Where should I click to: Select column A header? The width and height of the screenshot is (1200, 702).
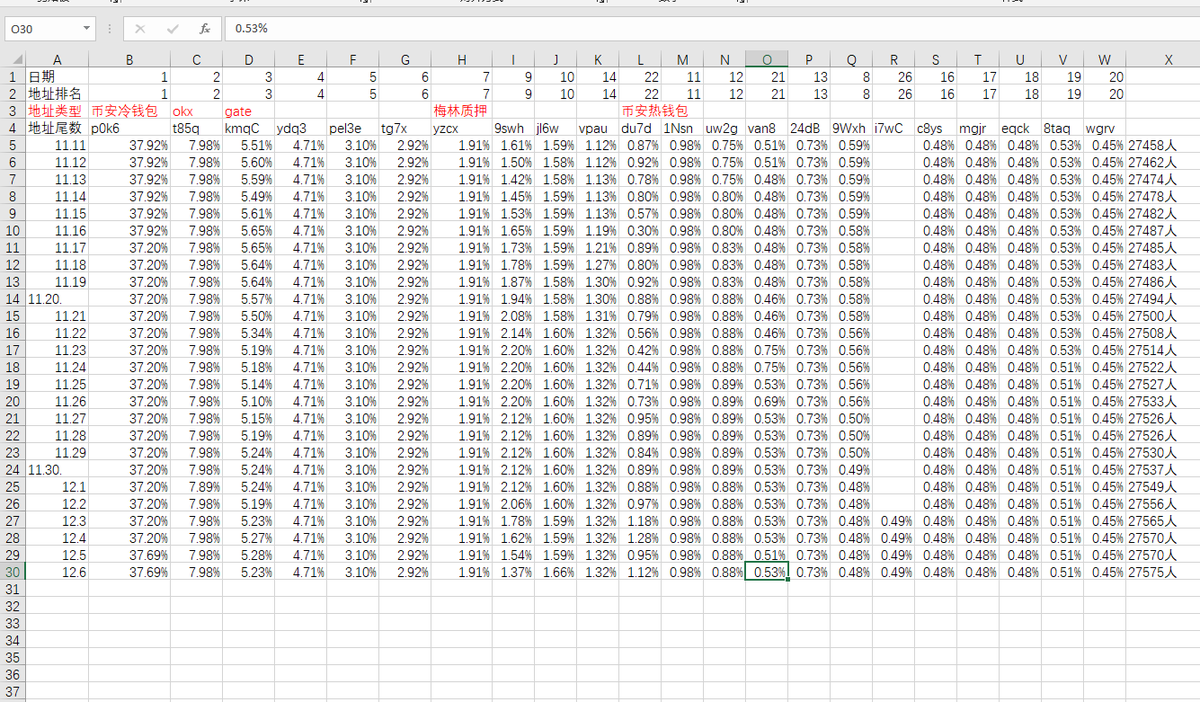[57, 60]
